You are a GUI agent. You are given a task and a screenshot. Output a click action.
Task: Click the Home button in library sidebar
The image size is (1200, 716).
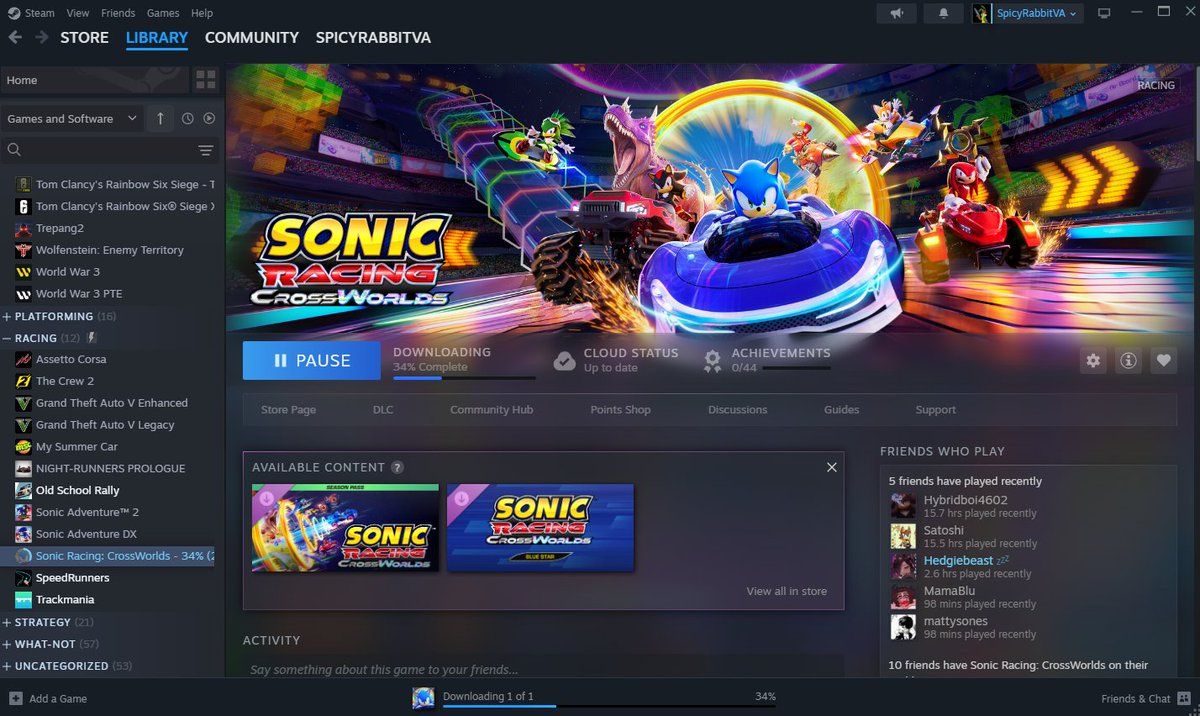click(x=95, y=80)
